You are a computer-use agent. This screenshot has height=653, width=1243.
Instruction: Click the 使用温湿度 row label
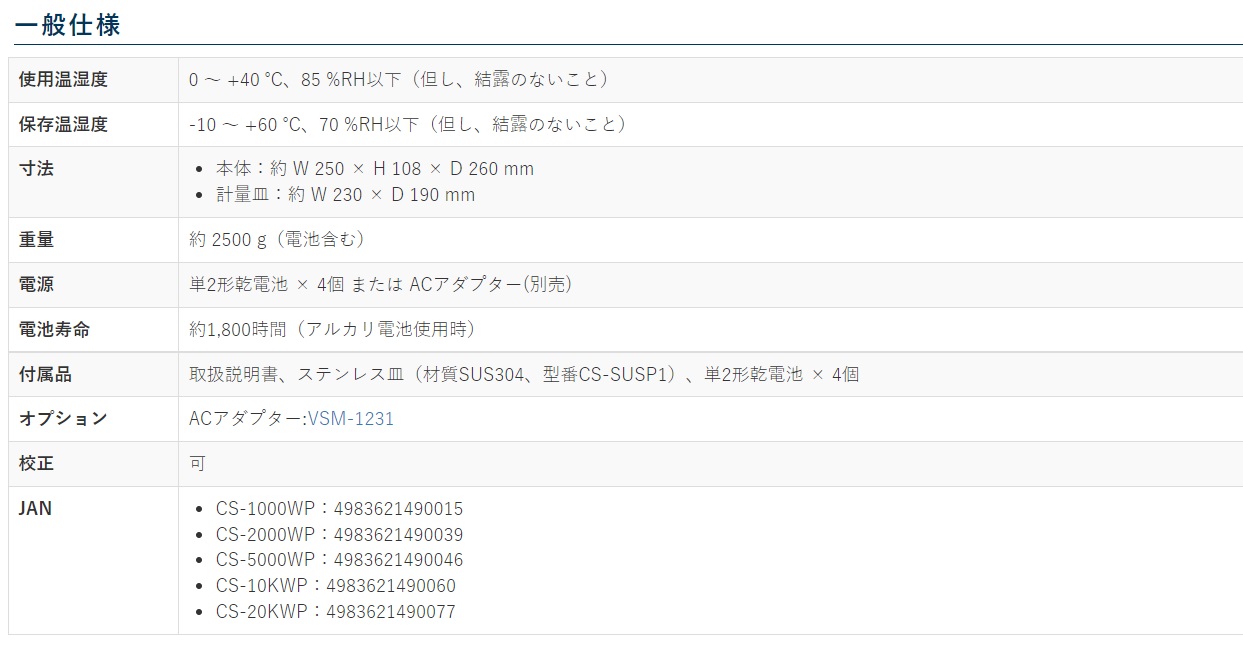pos(63,80)
